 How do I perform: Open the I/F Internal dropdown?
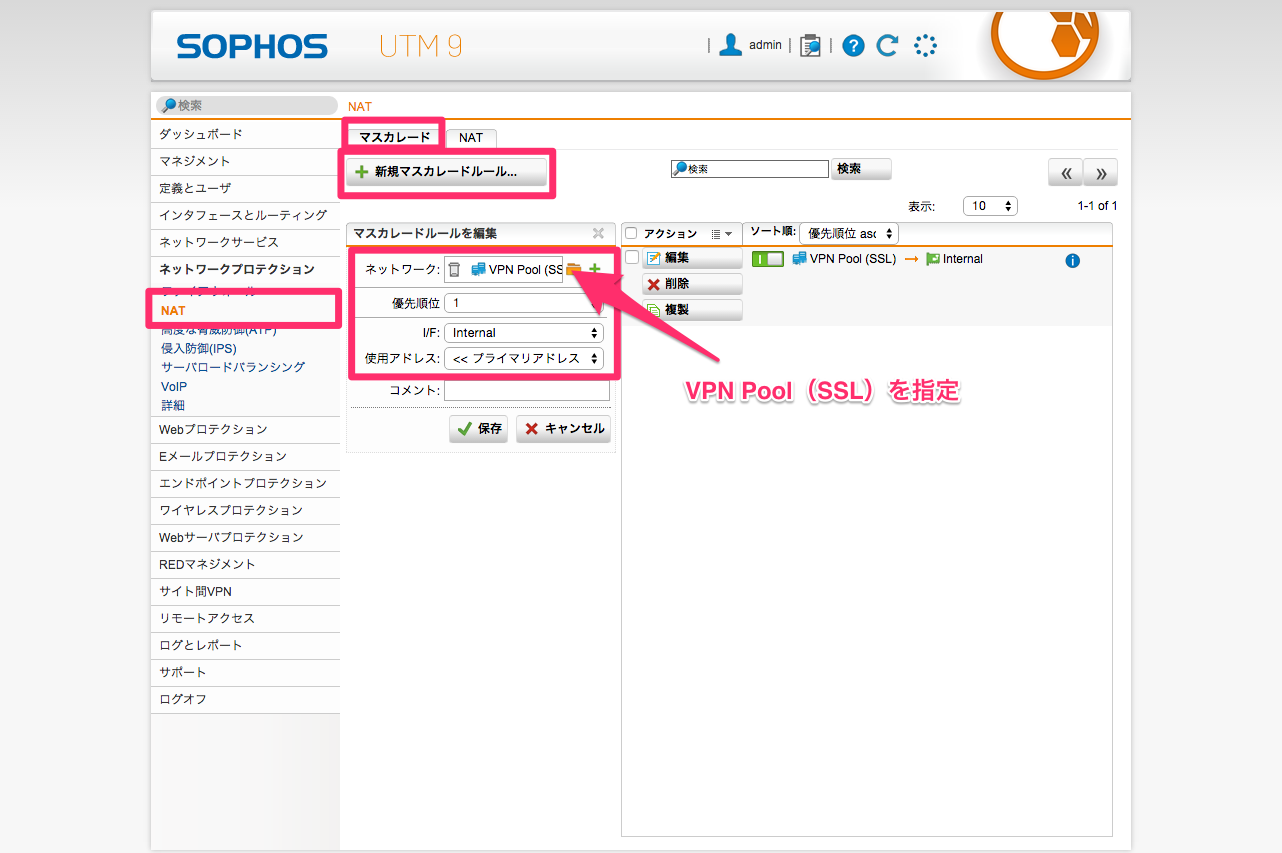pyautogui.click(x=525, y=332)
